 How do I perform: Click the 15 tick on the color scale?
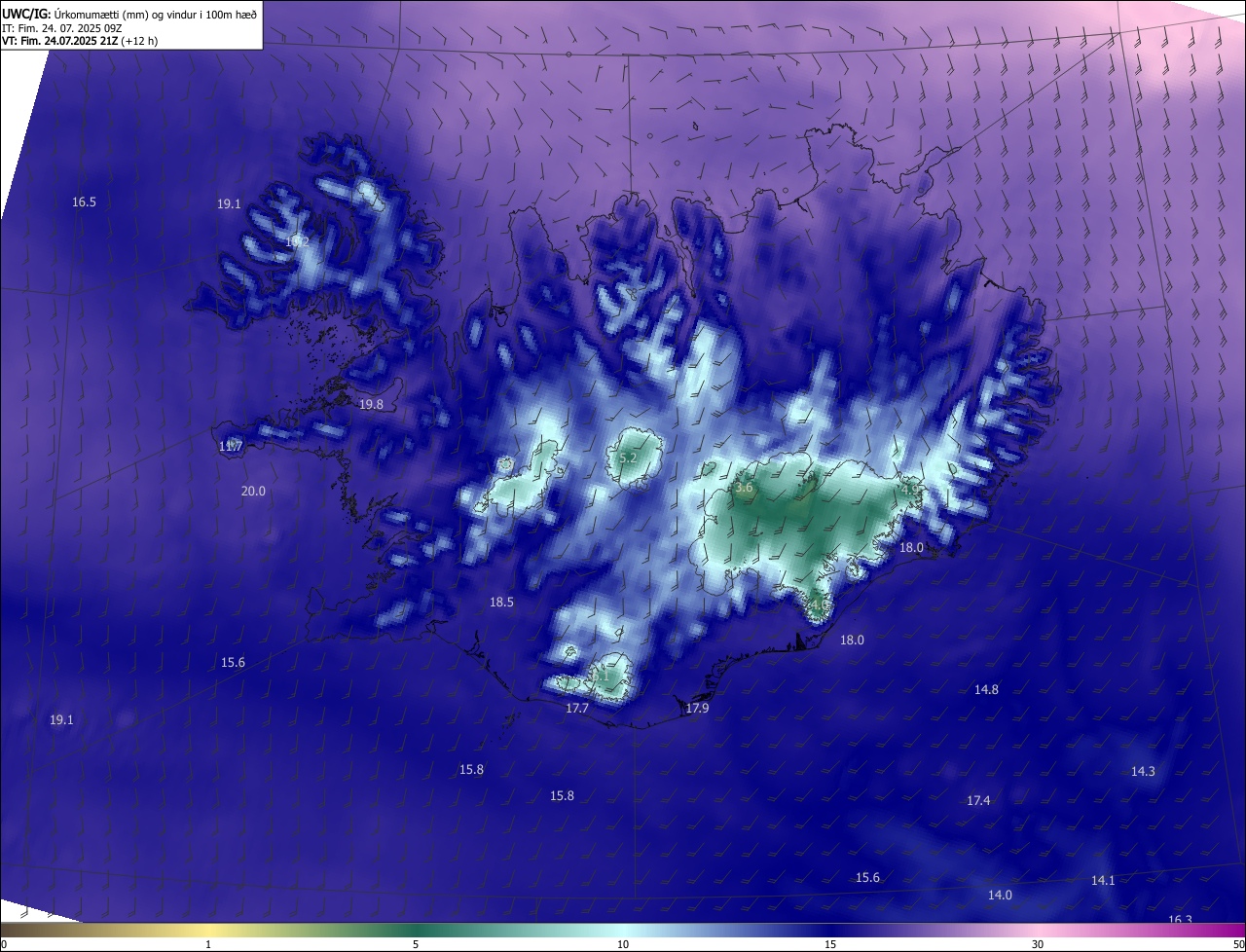tap(830, 945)
